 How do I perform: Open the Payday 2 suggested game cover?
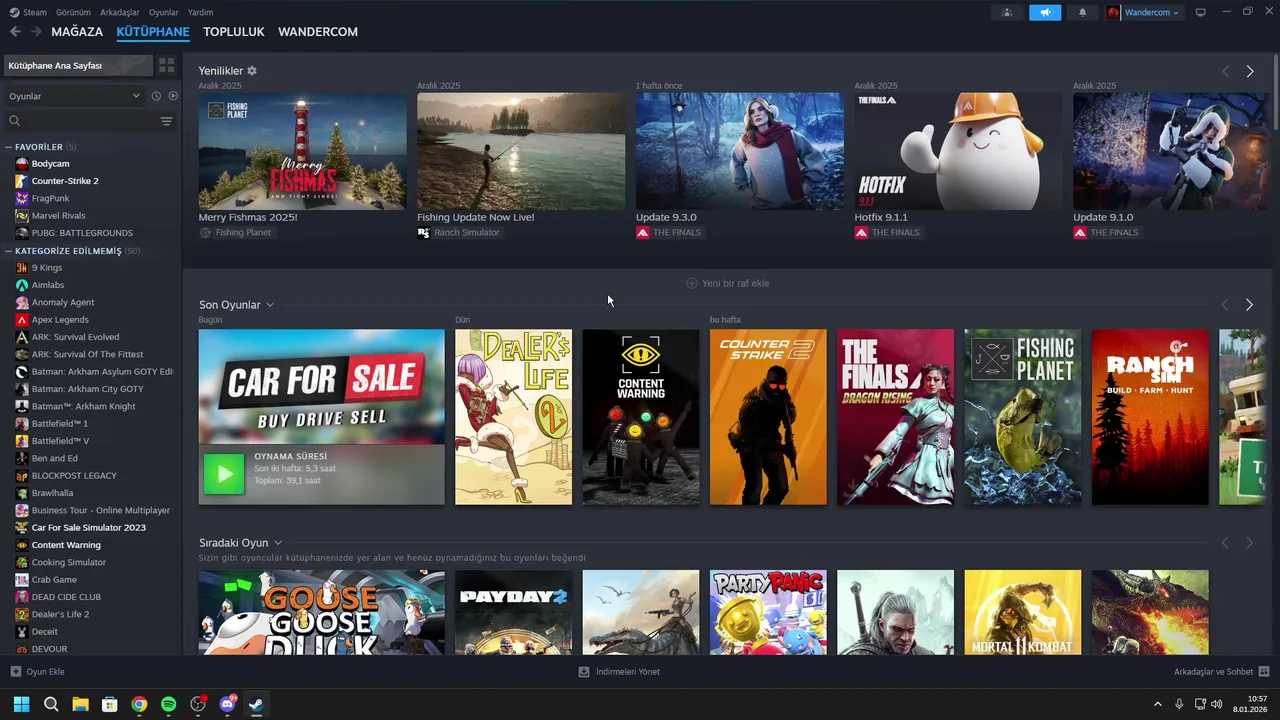pyautogui.click(x=514, y=613)
